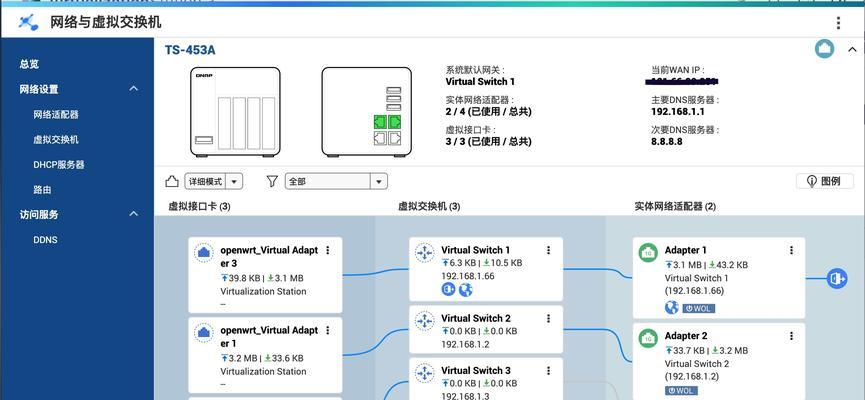Click the filter funnel icon
Screen dimensions: 865x400
[272, 181]
